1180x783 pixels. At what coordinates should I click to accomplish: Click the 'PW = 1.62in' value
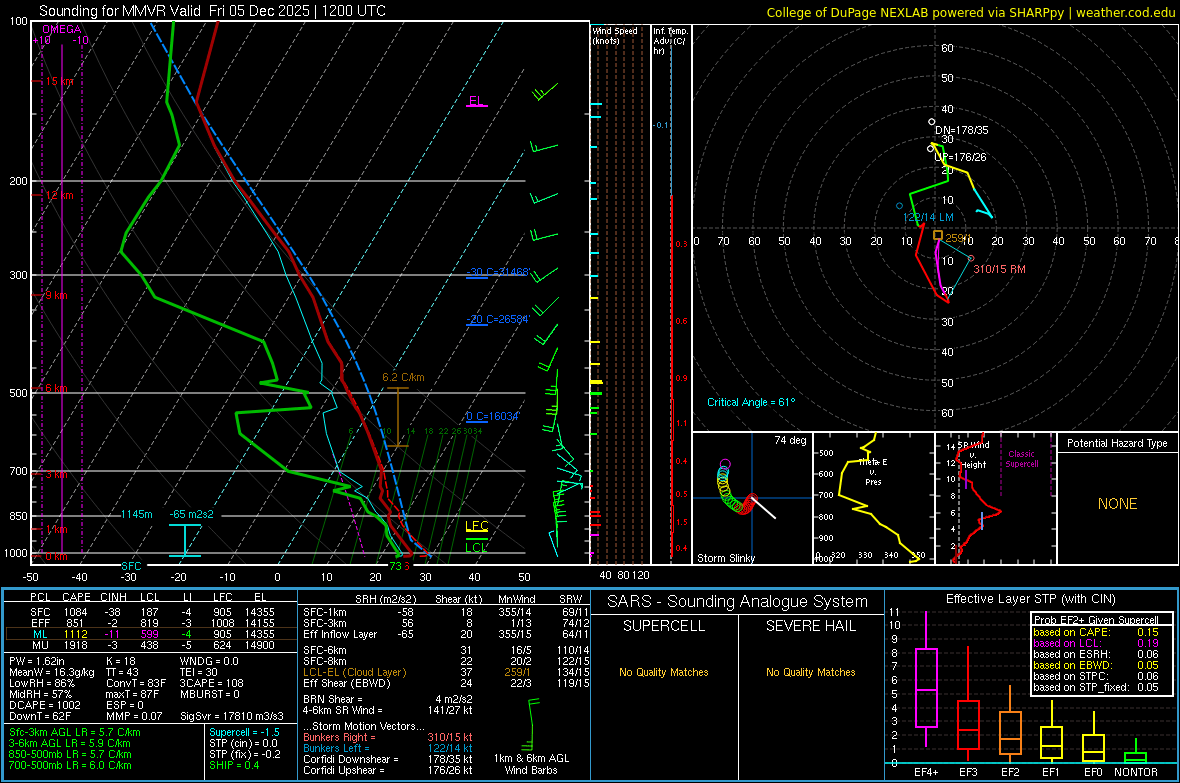click(37, 661)
